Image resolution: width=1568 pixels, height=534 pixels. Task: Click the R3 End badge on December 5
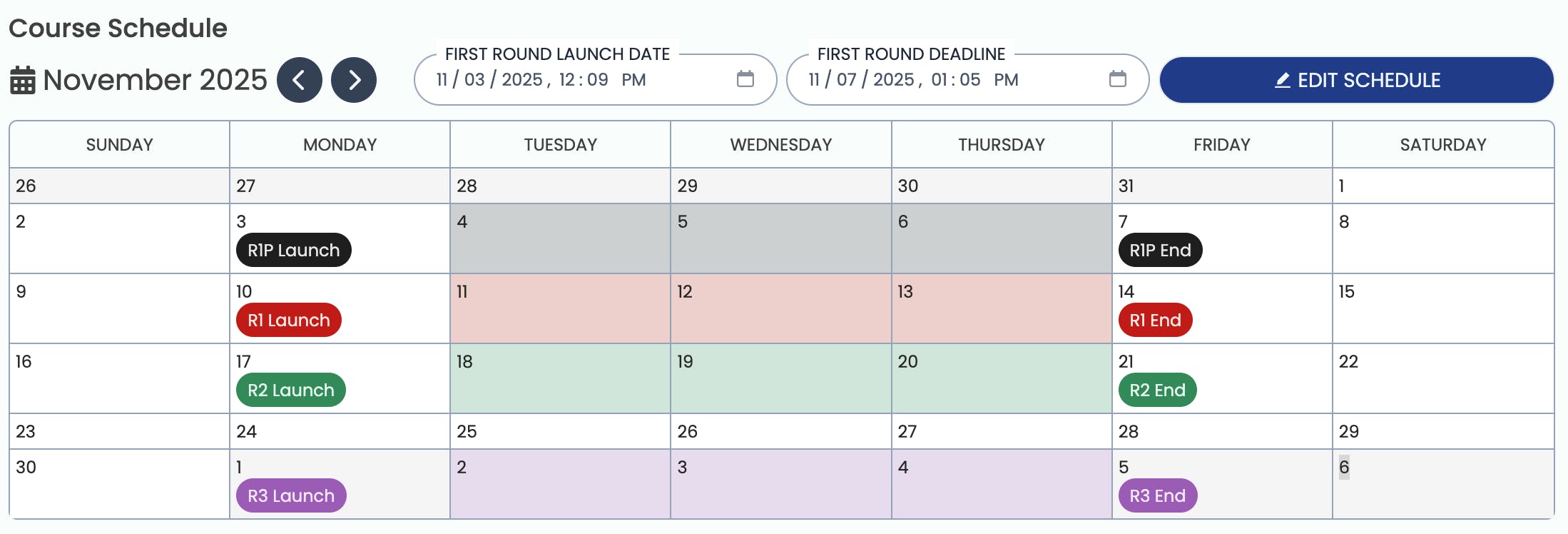1157,495
